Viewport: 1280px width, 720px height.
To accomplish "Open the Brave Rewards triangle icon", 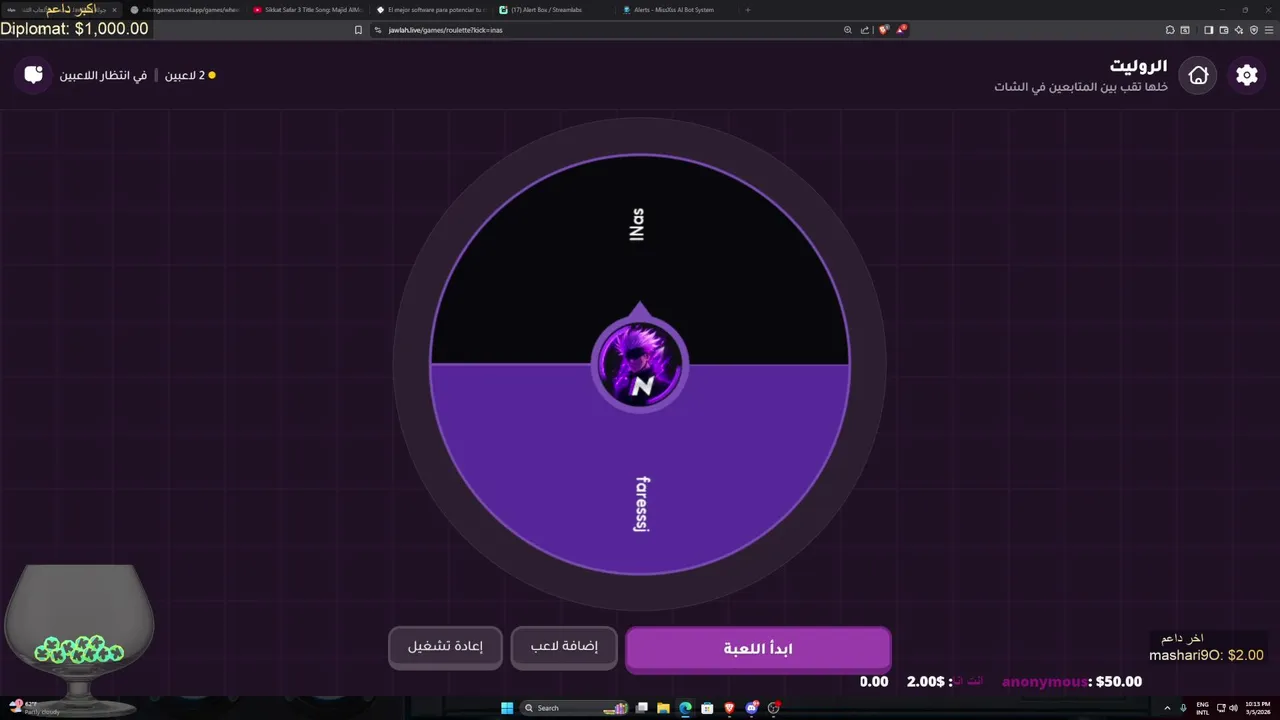I will point(901,30).
